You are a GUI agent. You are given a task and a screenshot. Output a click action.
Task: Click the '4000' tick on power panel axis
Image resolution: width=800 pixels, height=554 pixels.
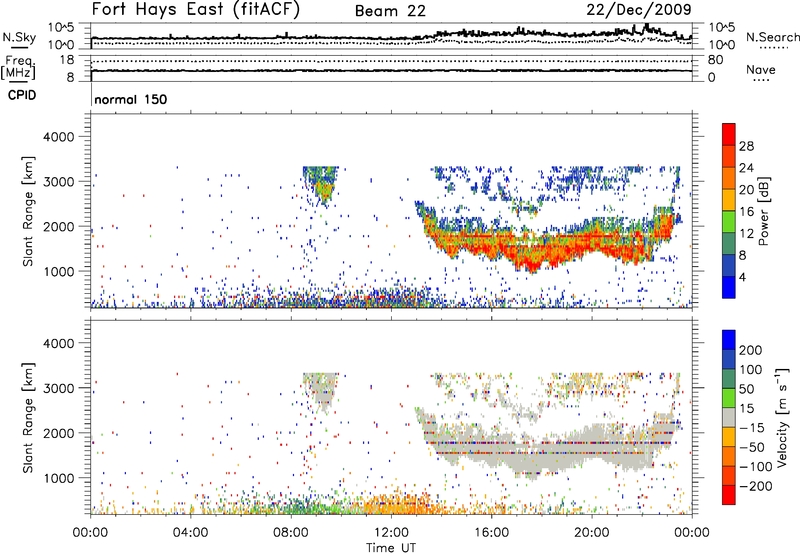58,137
